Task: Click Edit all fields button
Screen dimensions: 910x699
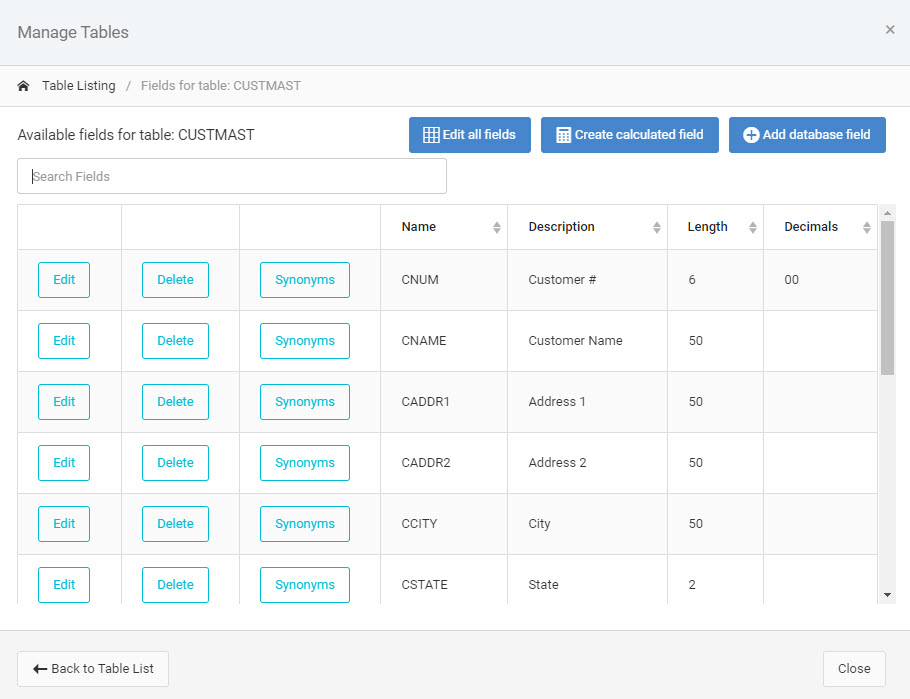Action: click(470, 135)
